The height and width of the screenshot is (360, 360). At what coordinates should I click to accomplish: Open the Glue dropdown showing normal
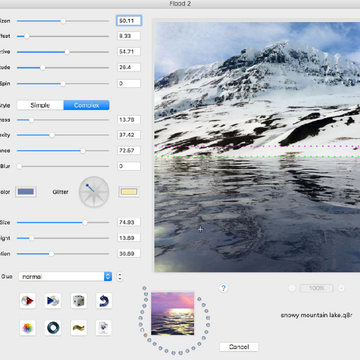point(65,276)
